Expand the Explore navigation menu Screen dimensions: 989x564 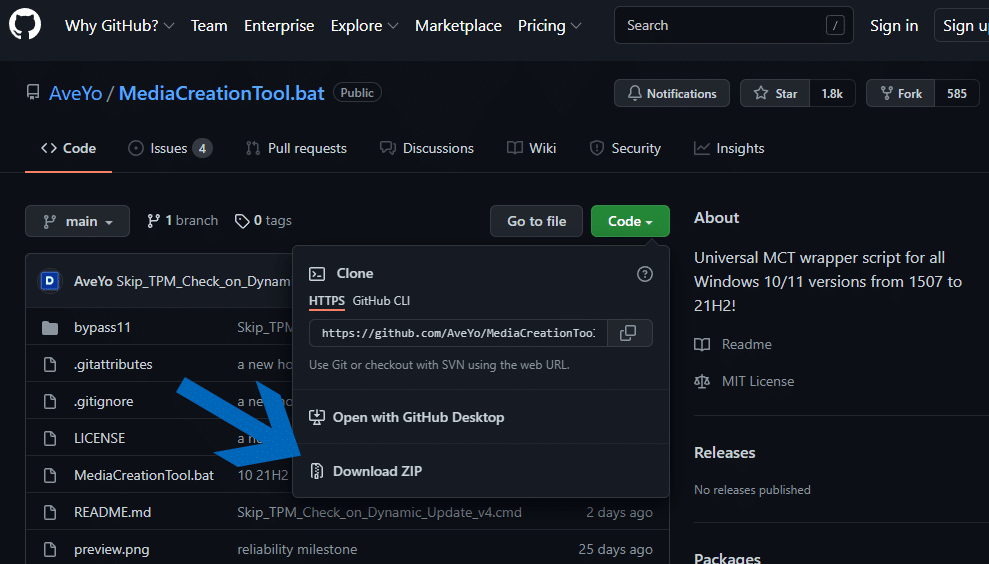point(365,26)
